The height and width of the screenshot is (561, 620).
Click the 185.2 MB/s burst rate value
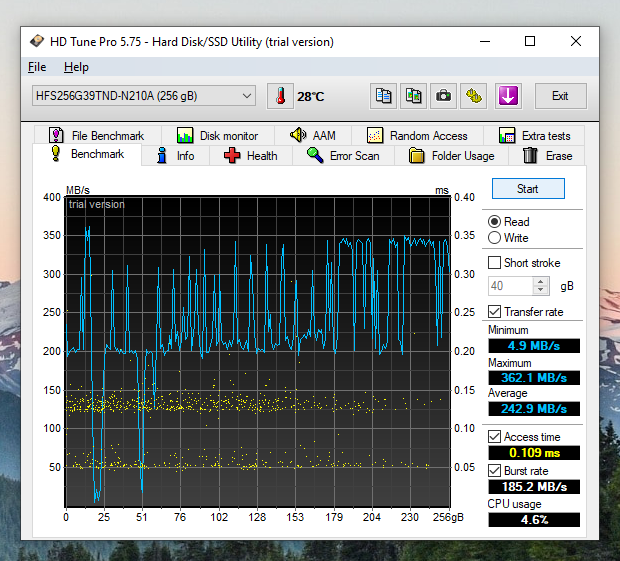pyautogui.click(x=534, y=486)
